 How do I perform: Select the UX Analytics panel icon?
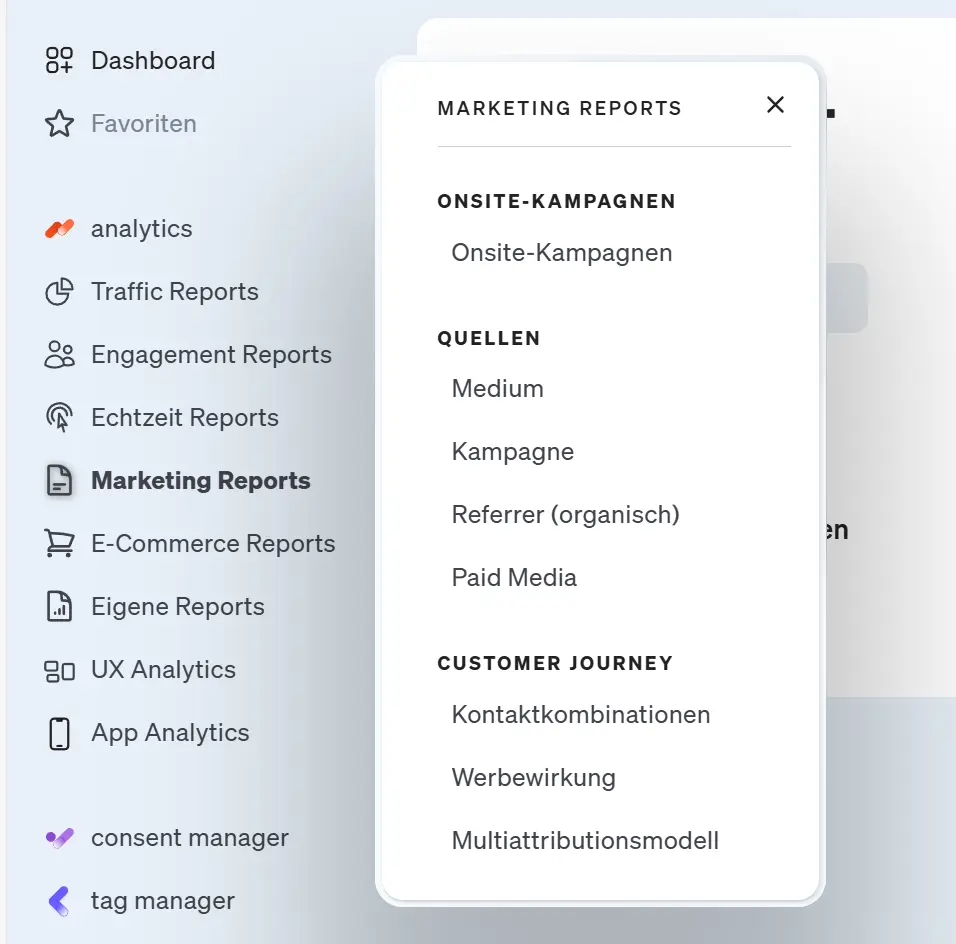coord(60,669)
